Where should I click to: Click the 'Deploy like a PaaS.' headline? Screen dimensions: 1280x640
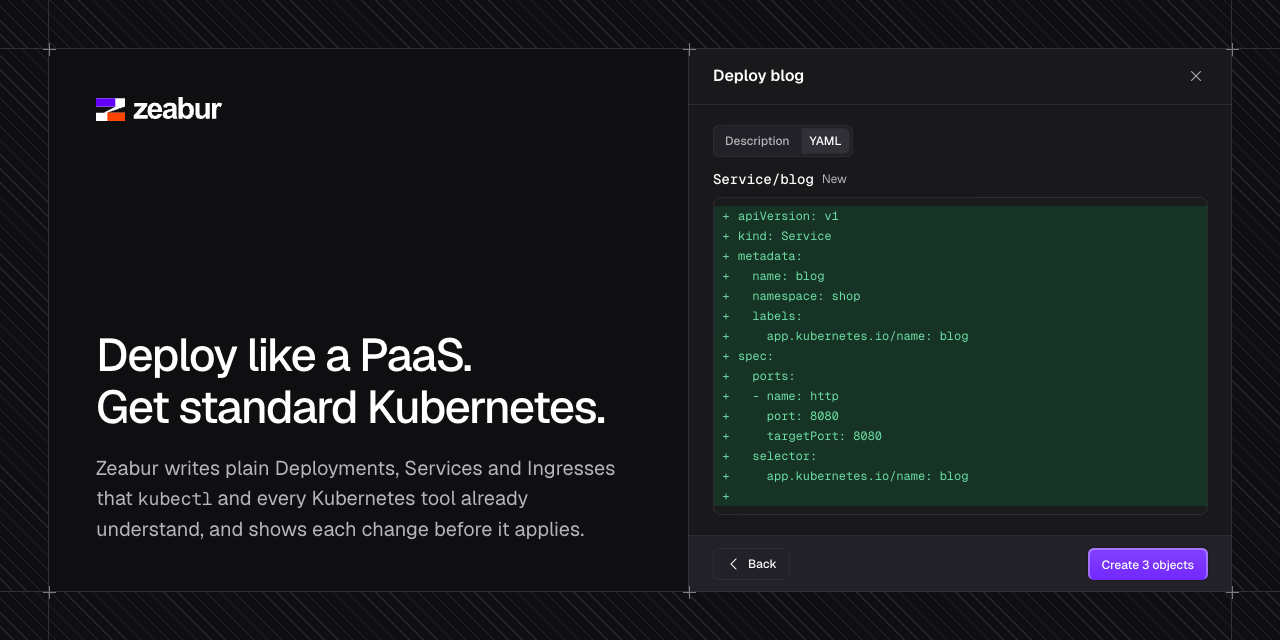284,355
